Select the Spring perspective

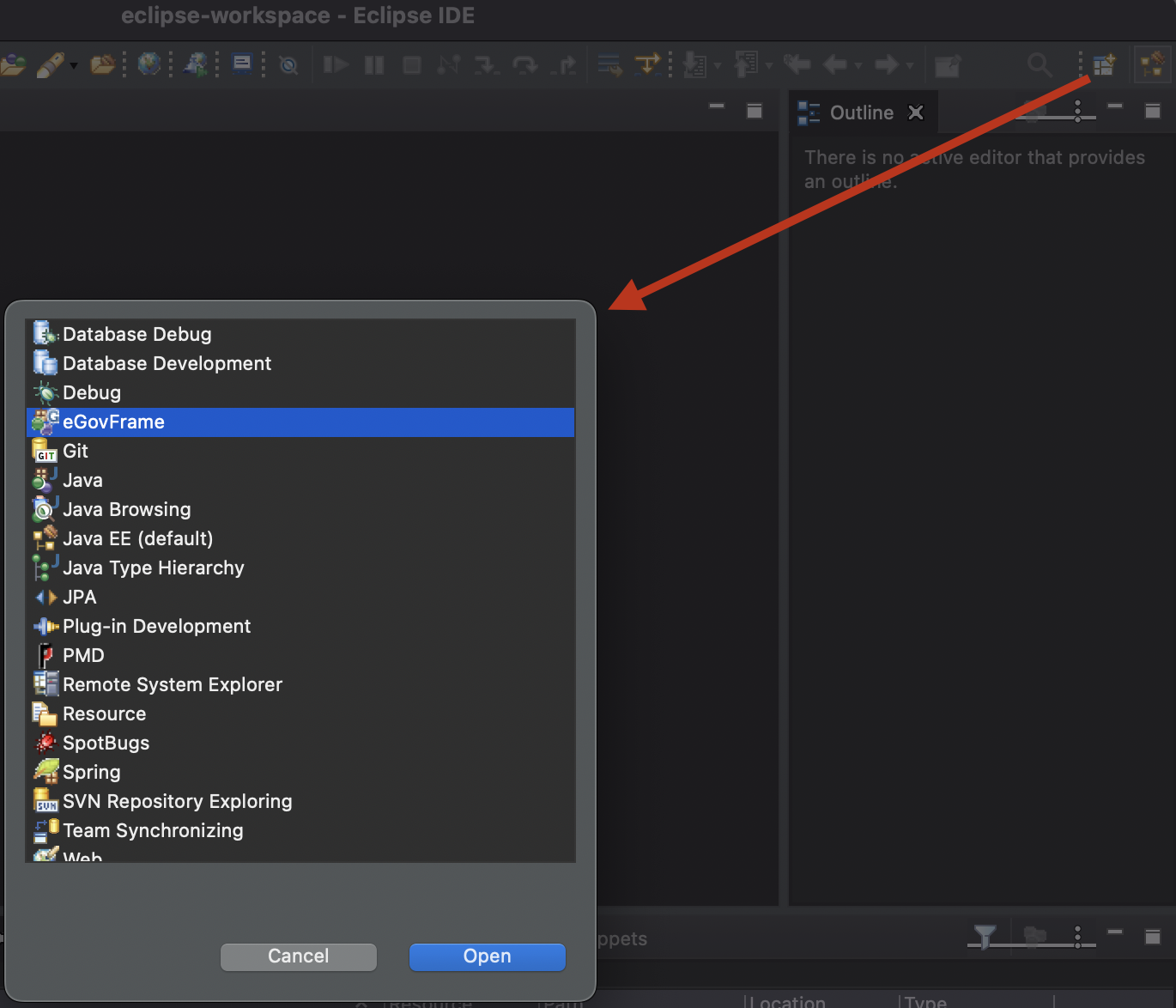[300, 772]
